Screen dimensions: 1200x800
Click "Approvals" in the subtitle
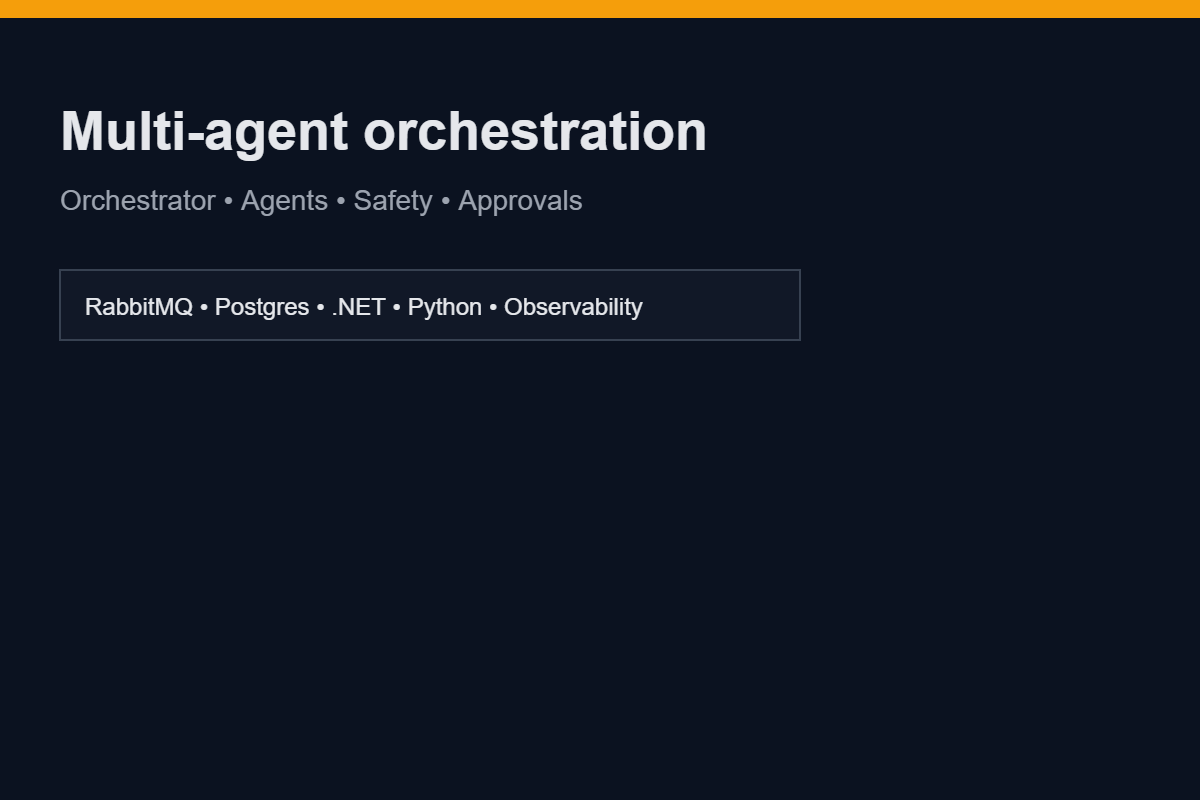click(x=520, y=201)
